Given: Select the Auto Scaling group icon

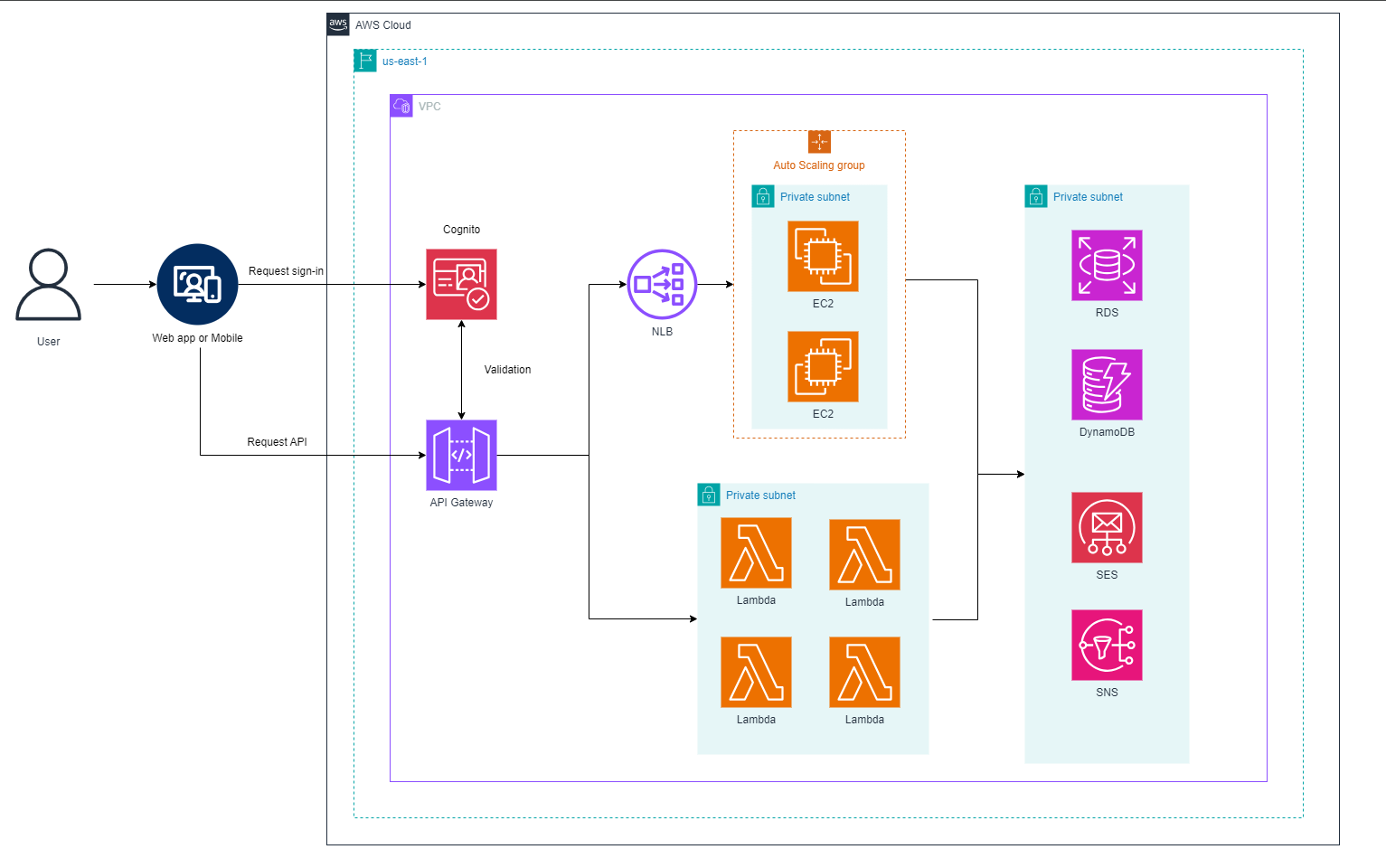Looking at the screenshot, I should 819,142.
